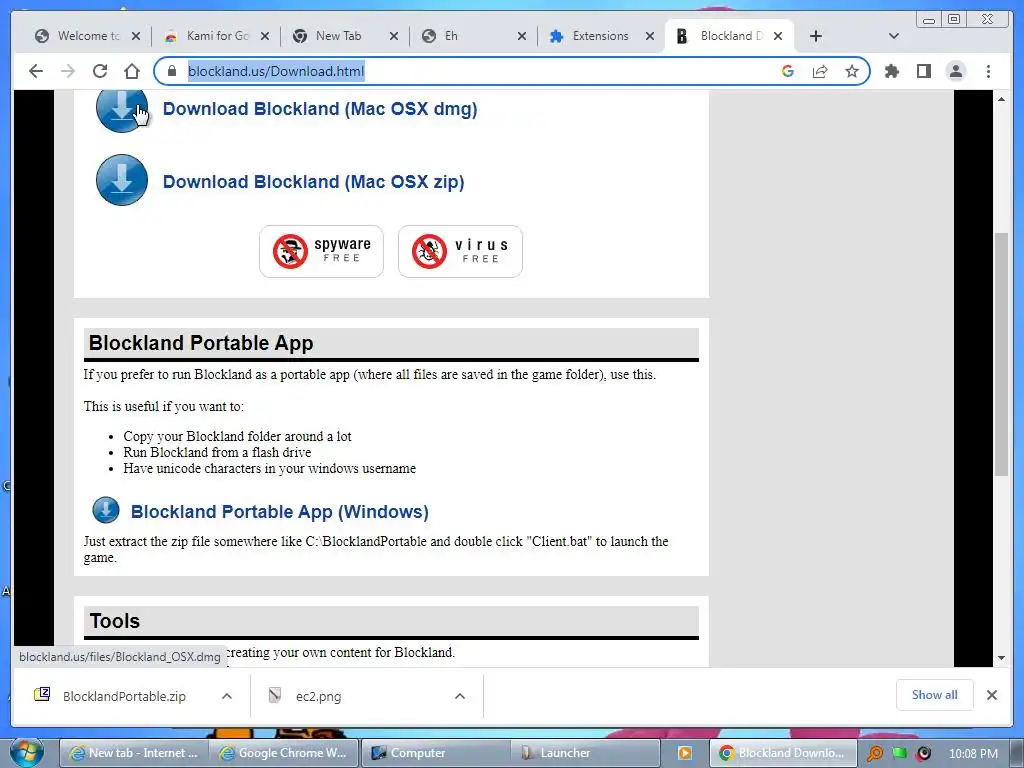
Task: Open the Extensions puzzle icon
Action: 891,71
